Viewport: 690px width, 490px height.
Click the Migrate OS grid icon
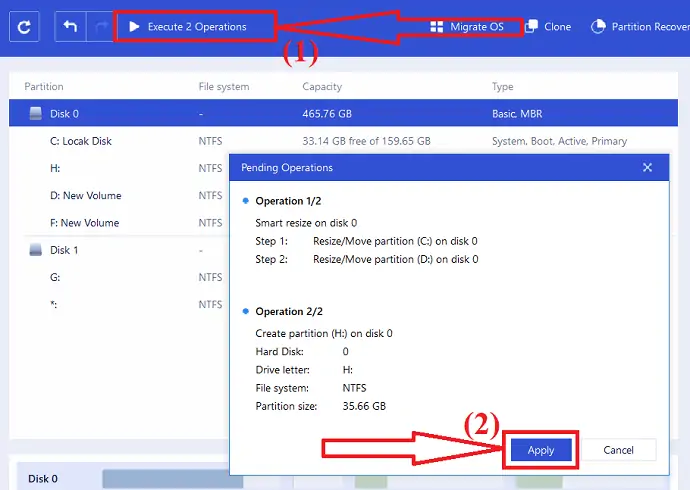(x=437, y=27)
